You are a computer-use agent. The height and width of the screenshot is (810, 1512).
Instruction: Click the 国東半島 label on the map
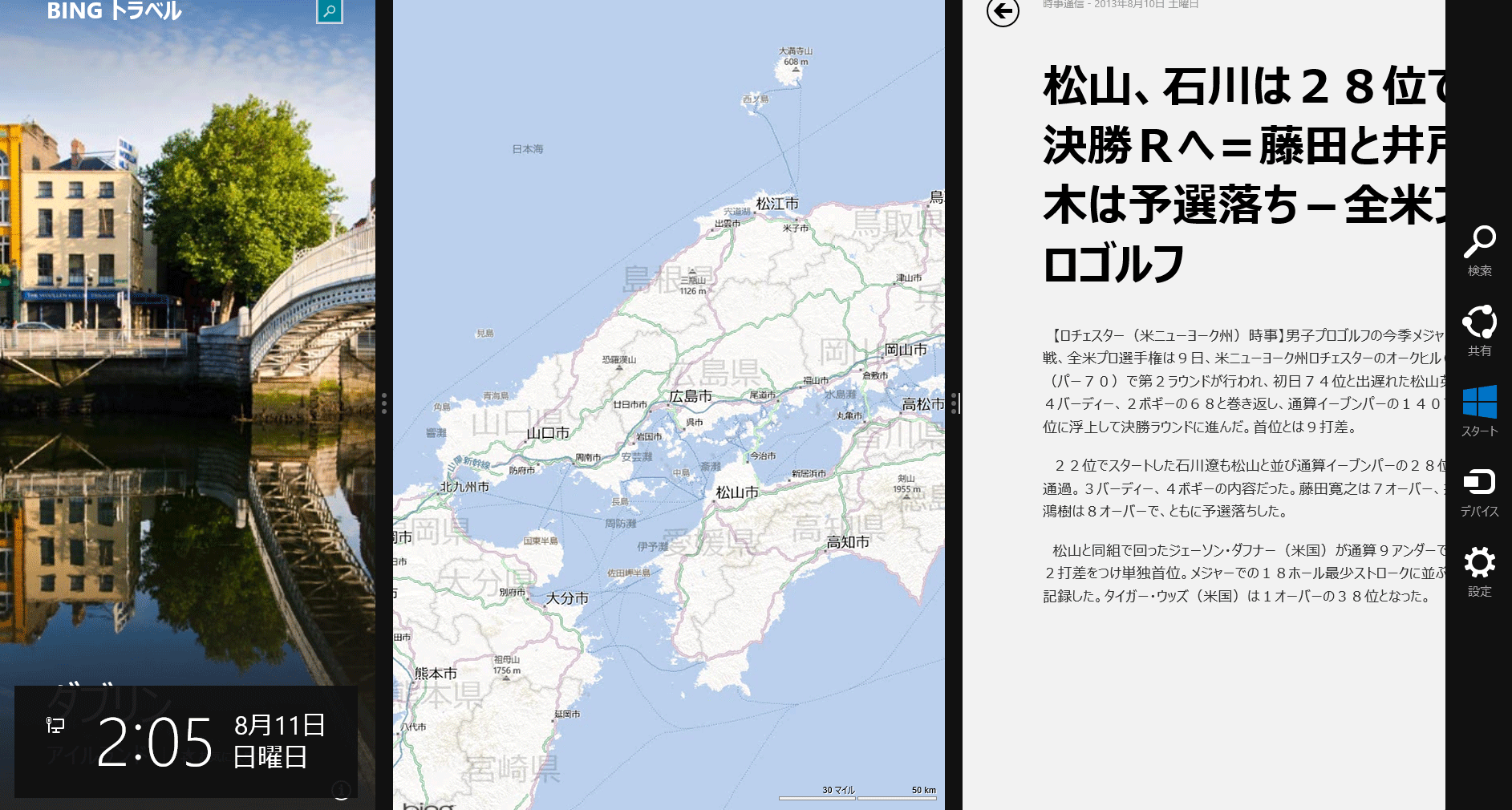(x=541, y=541)
